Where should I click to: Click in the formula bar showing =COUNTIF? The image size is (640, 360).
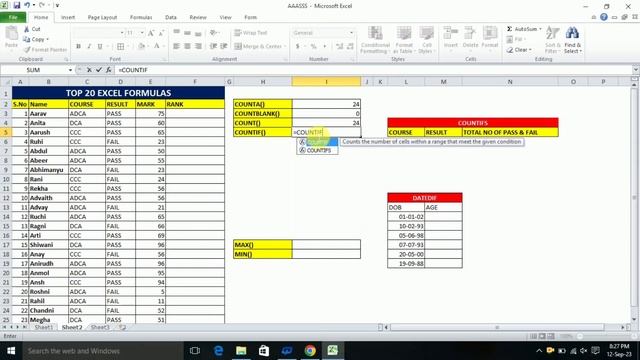[373, 70]
